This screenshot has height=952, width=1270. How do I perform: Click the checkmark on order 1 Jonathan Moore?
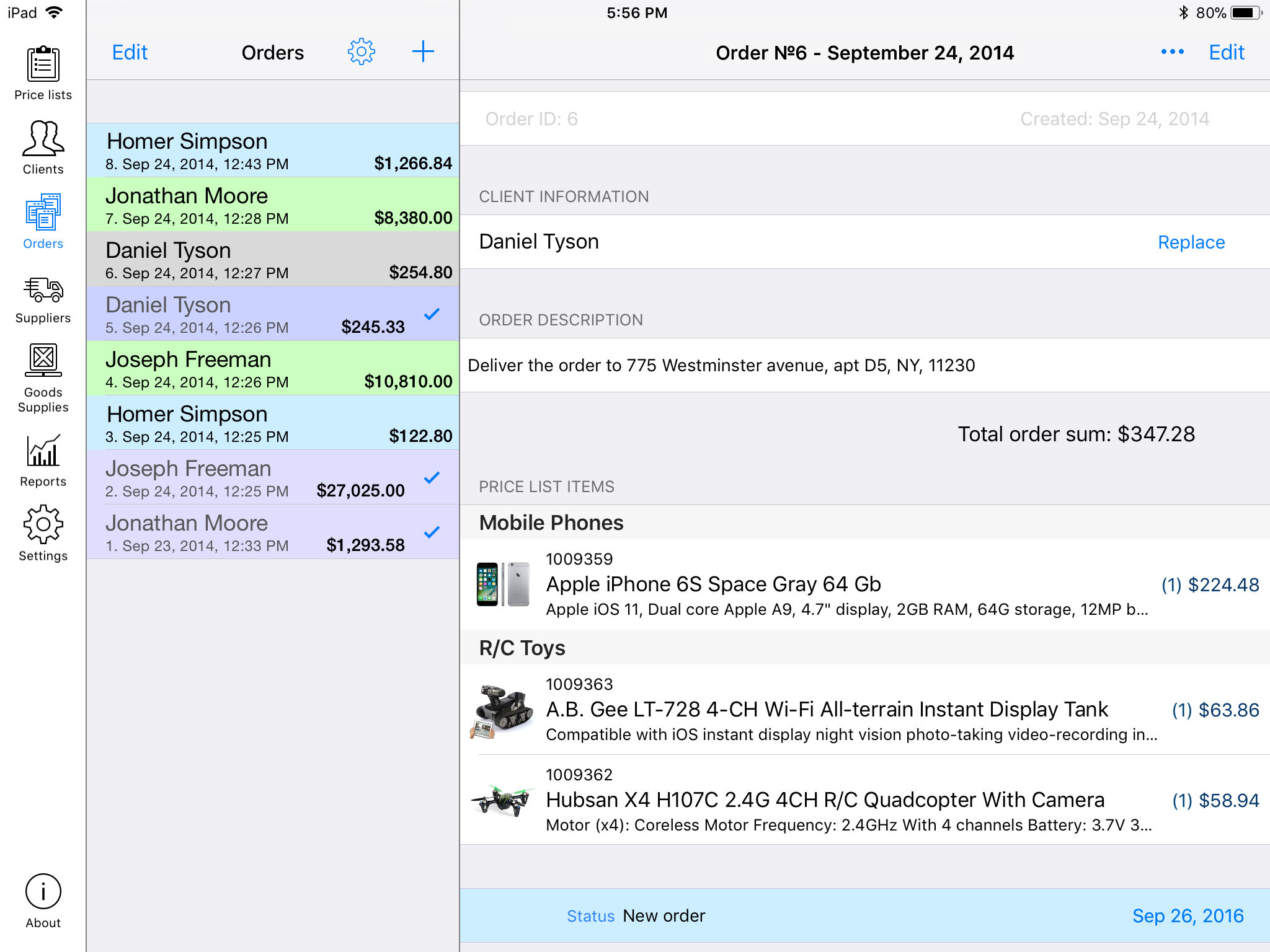(x=432, y=532)
